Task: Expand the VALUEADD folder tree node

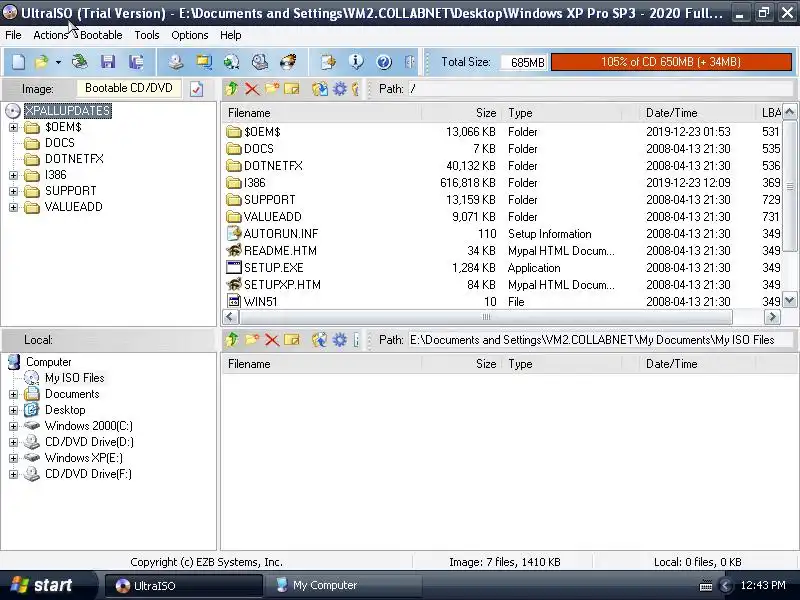Action: point(13,207)
